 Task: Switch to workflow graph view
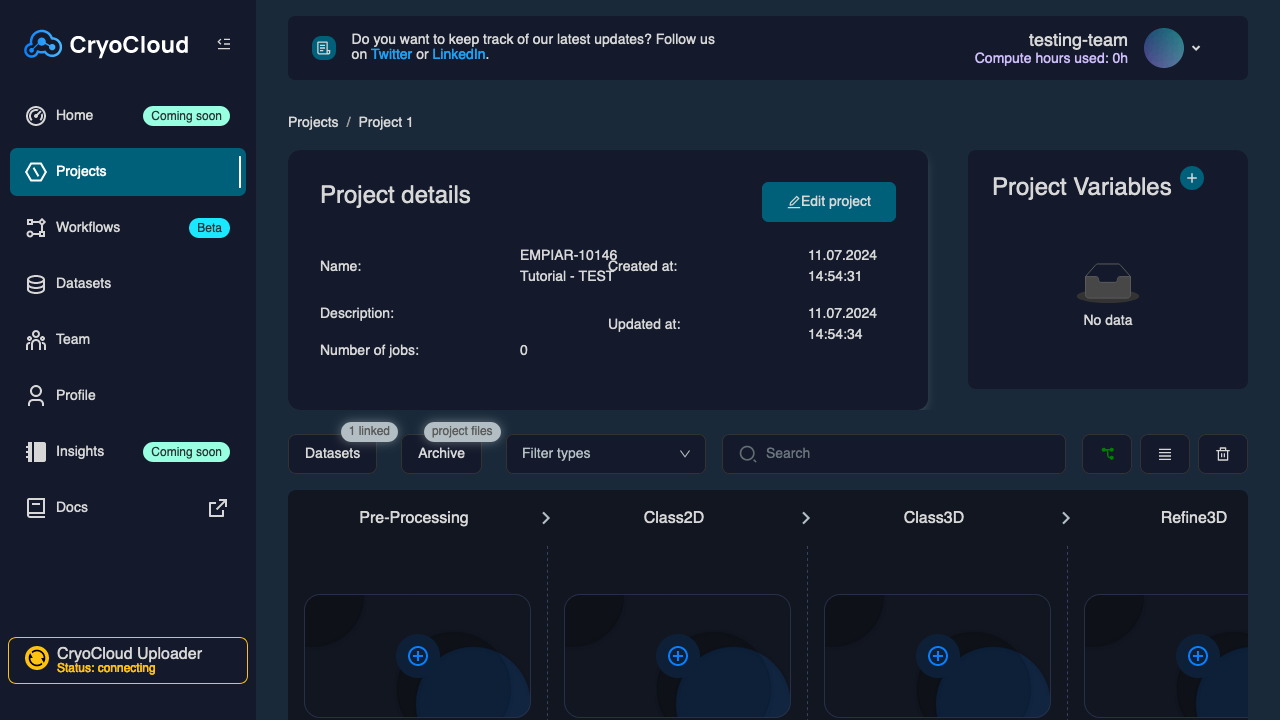[1107, 454]
